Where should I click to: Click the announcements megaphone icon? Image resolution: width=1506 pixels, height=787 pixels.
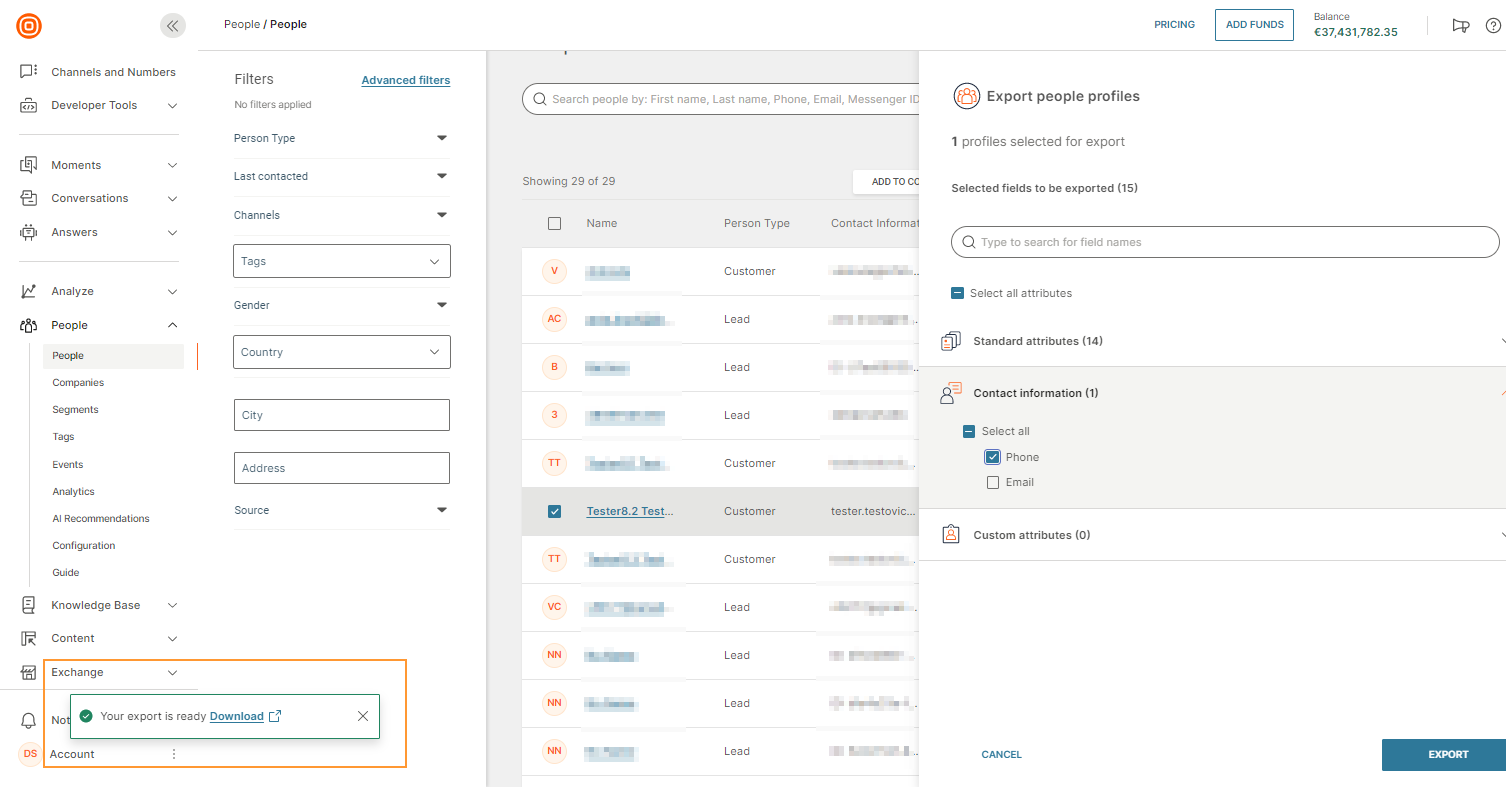click(1460, 26)
